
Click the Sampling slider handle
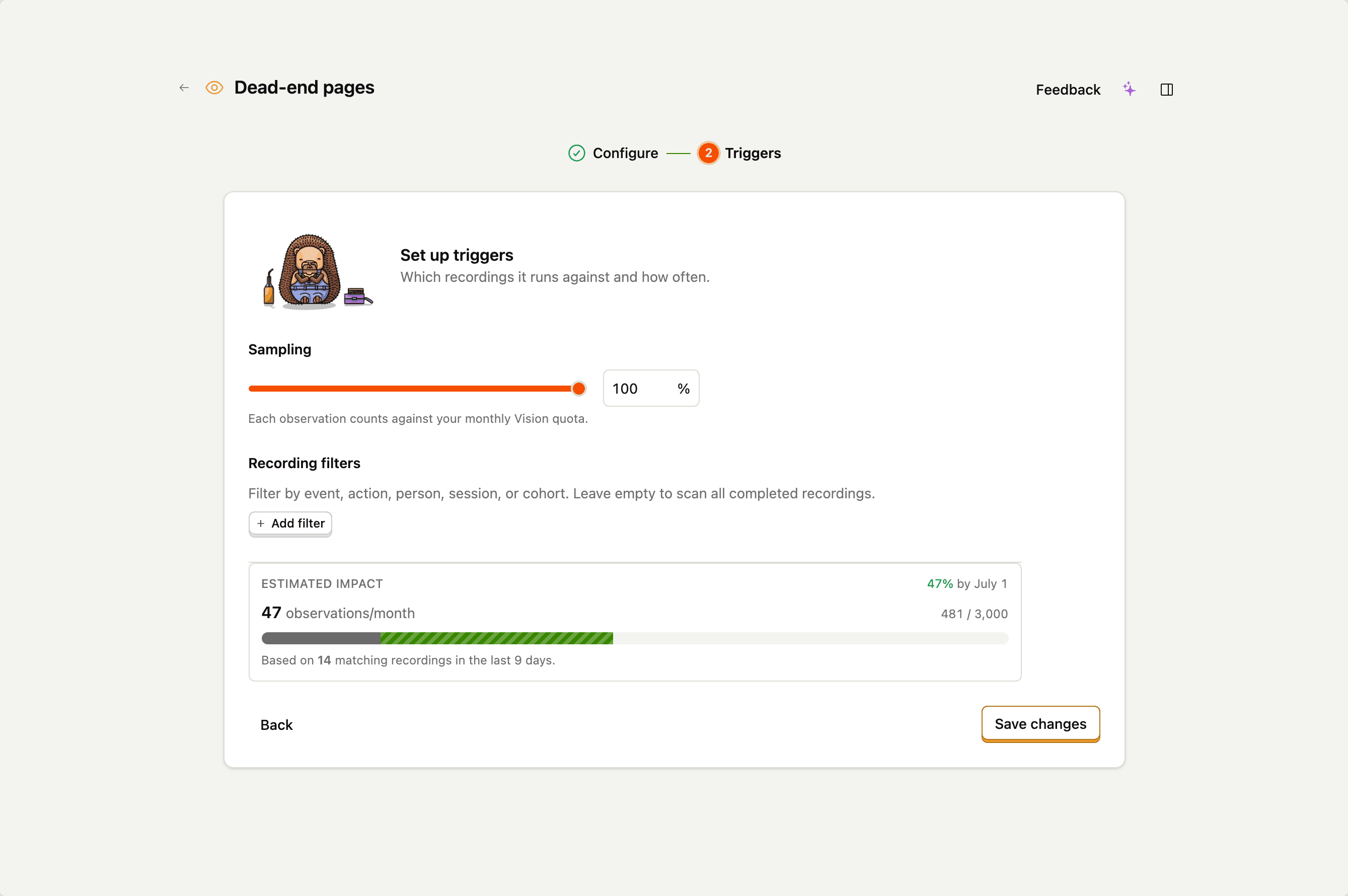click(x=578, y=389)
